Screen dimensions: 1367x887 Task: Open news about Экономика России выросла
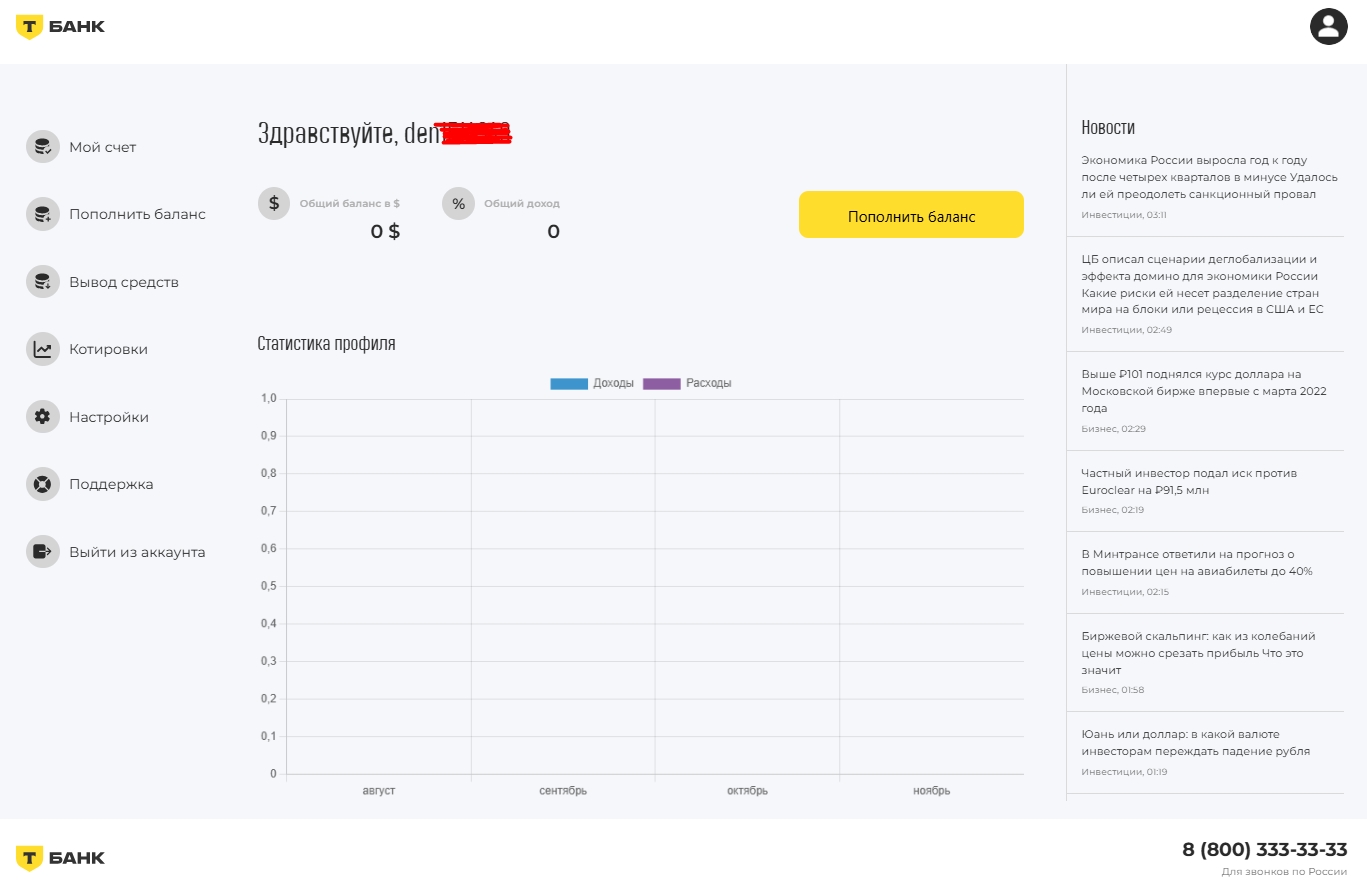click(x=1208, y=177)
